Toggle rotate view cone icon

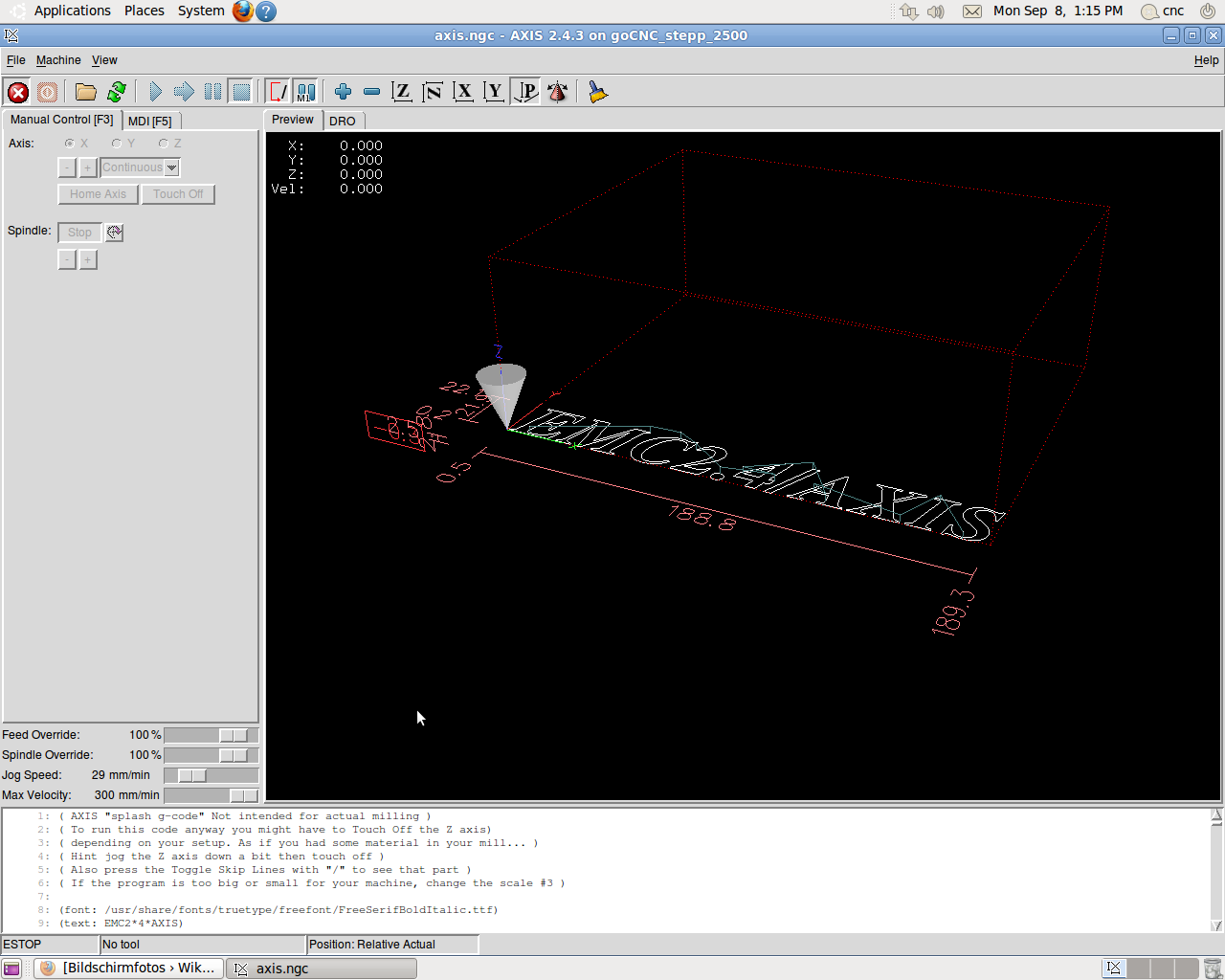pyautogui.click(x=557, y=92)
